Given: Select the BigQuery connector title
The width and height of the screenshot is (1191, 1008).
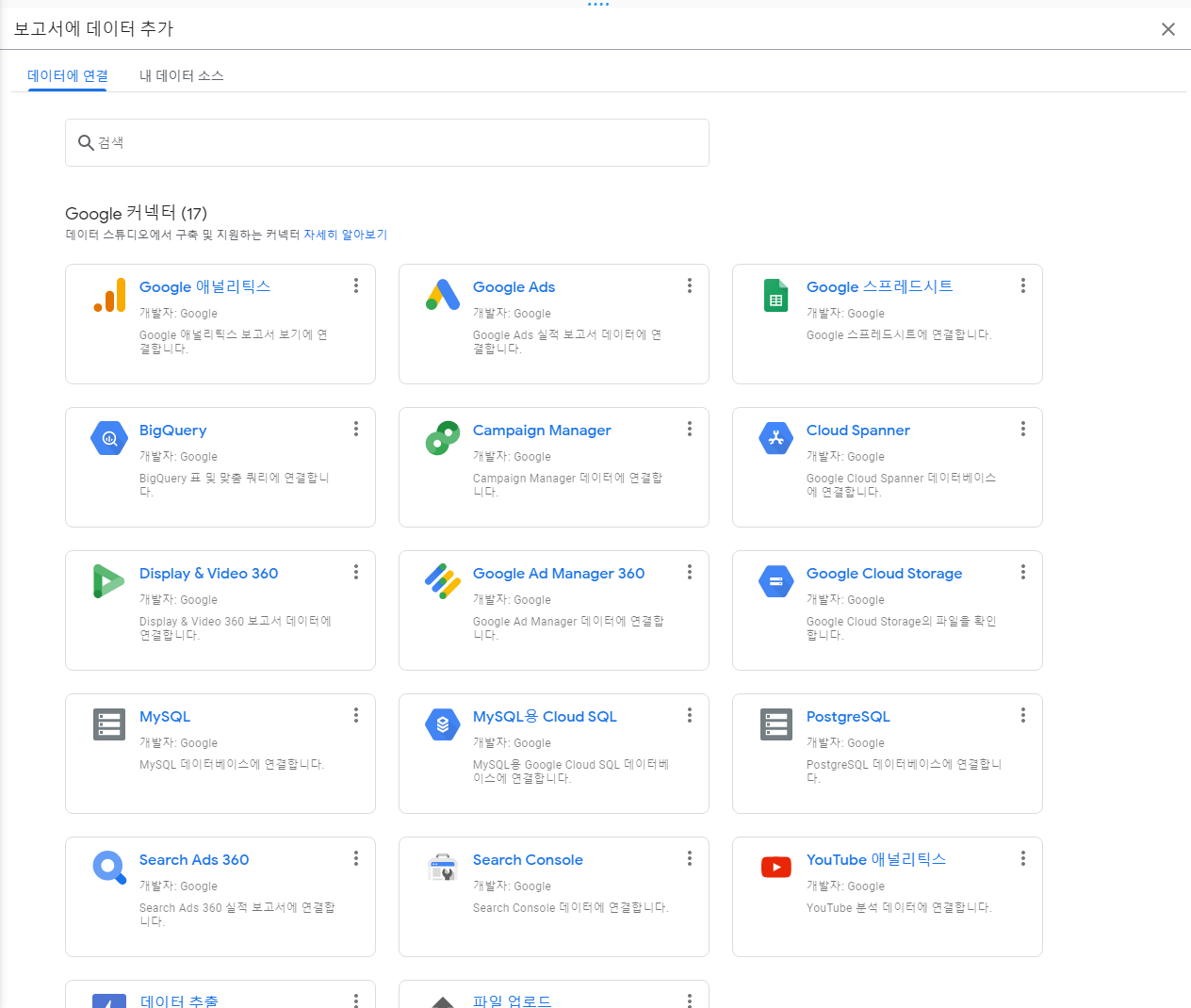Looking at the screenshot, I should point(172,431).
